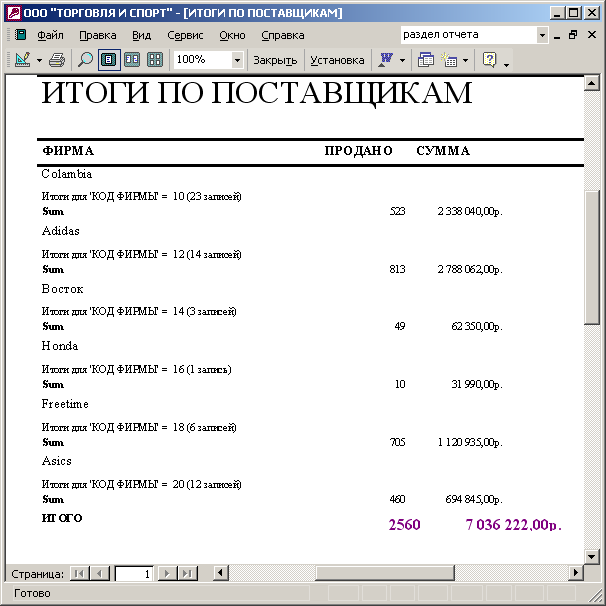
Task: Click the Database Window icon
Action: (426, 60)
